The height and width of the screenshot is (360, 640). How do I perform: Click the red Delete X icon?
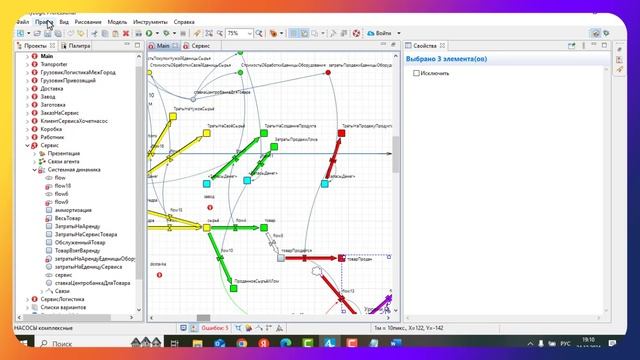pos(126,33)
